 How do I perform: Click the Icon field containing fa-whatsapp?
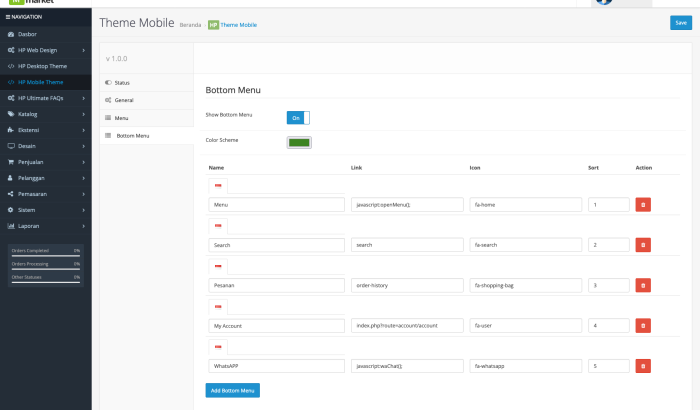(525, 366)
